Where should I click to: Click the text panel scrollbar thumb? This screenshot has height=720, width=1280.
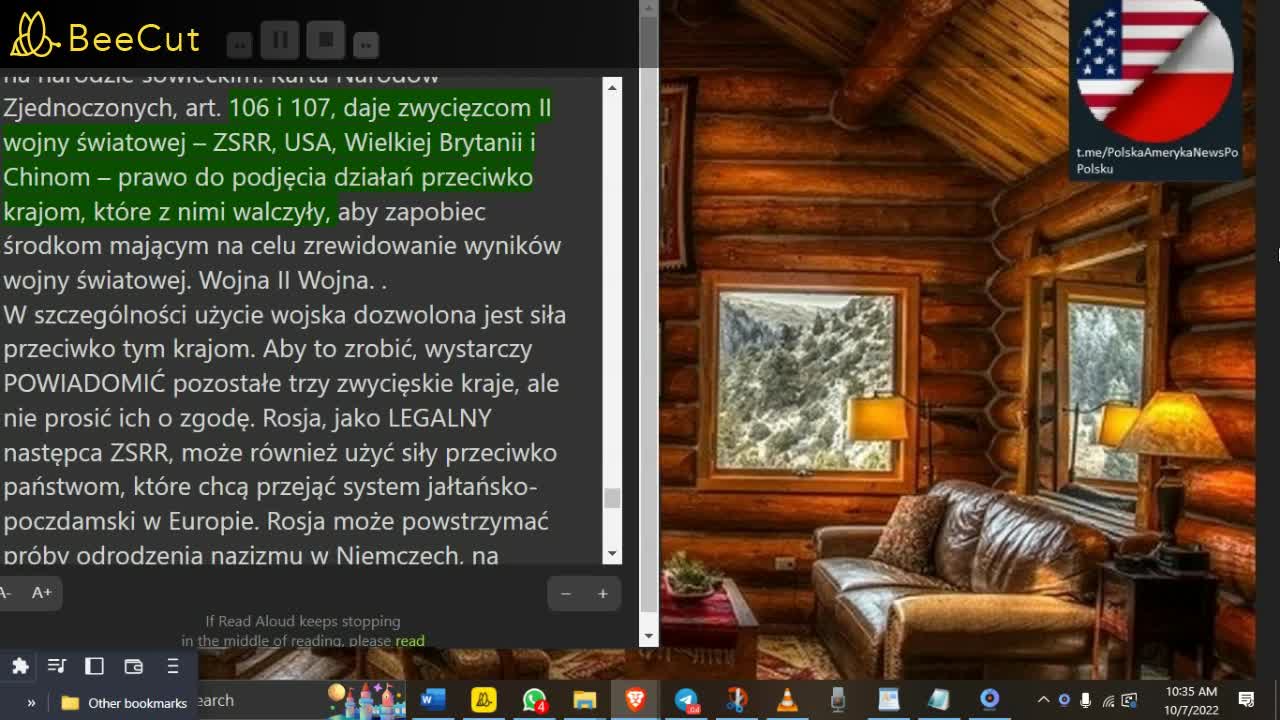612,498
